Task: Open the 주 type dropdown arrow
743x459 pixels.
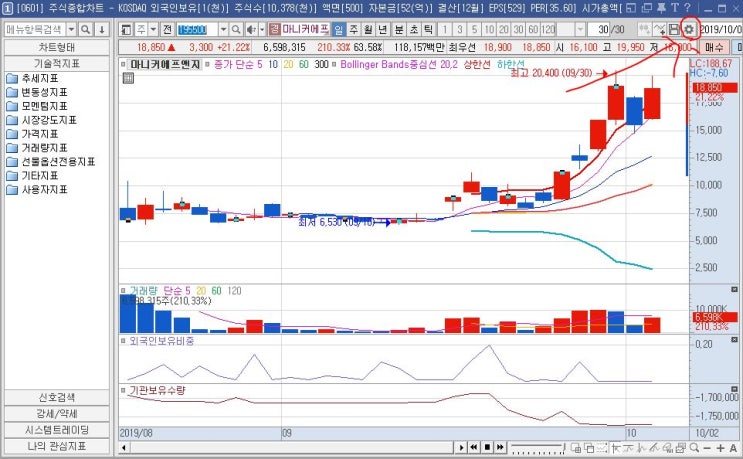Action: [153, 30]
